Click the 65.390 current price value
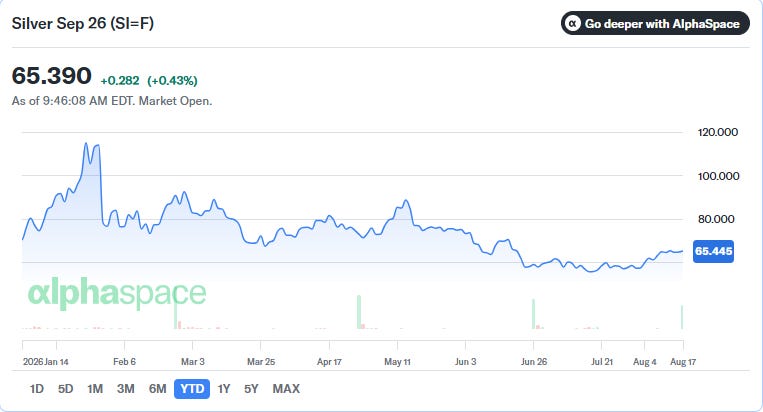 [x=52, y=76]
